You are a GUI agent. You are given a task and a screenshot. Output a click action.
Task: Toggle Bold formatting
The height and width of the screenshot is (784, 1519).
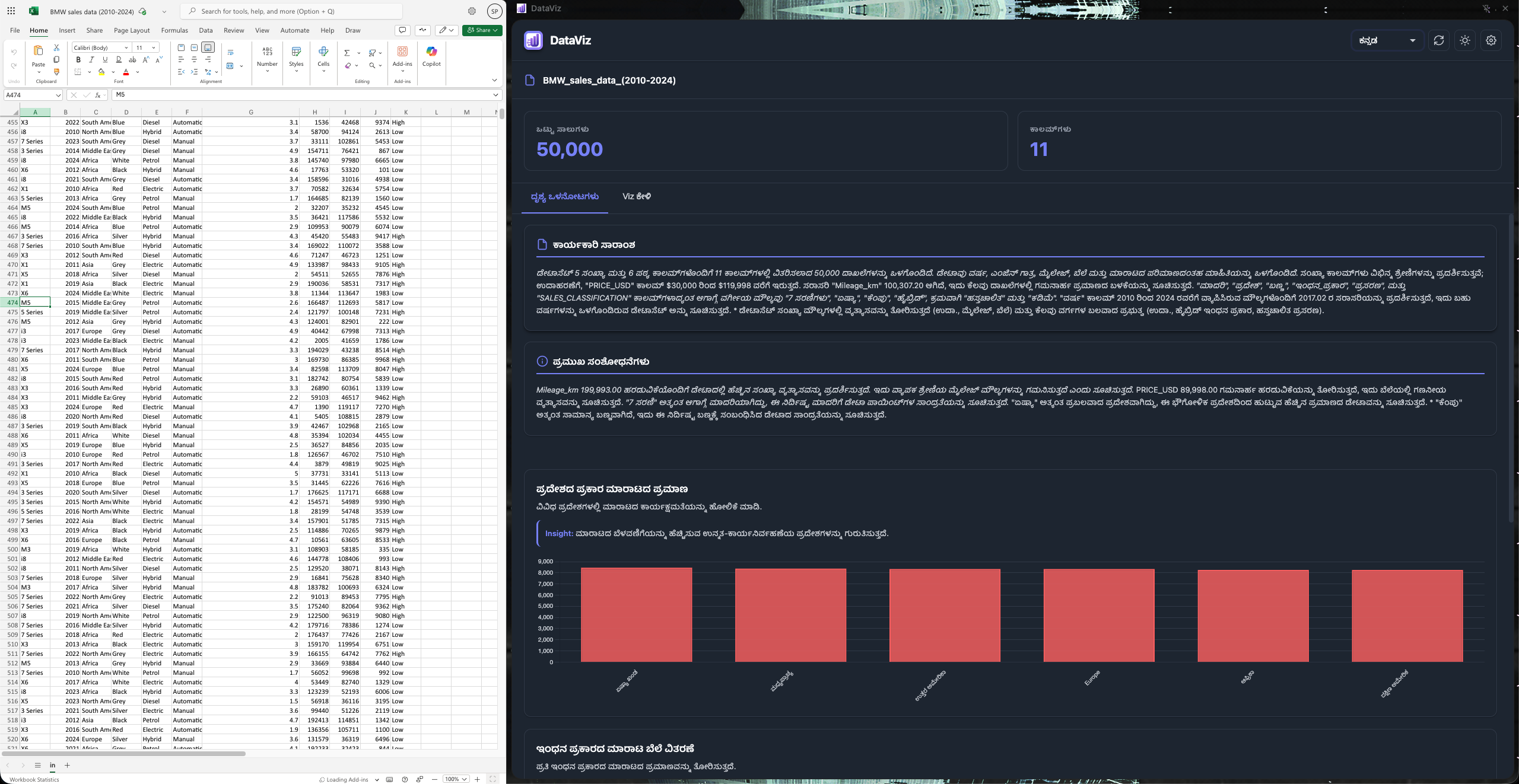pyautogui.click(x=78, y=59)
